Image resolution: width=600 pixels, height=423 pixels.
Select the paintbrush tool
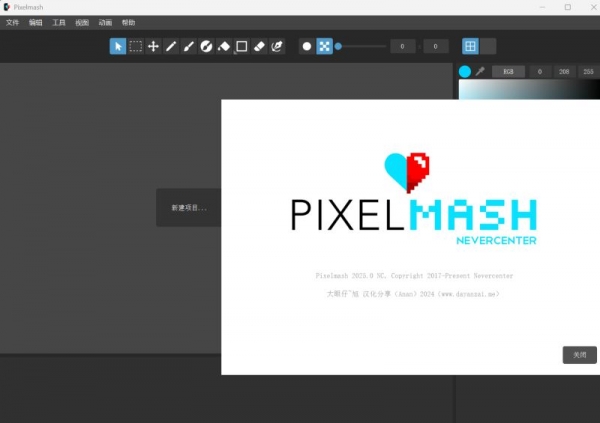189,46
